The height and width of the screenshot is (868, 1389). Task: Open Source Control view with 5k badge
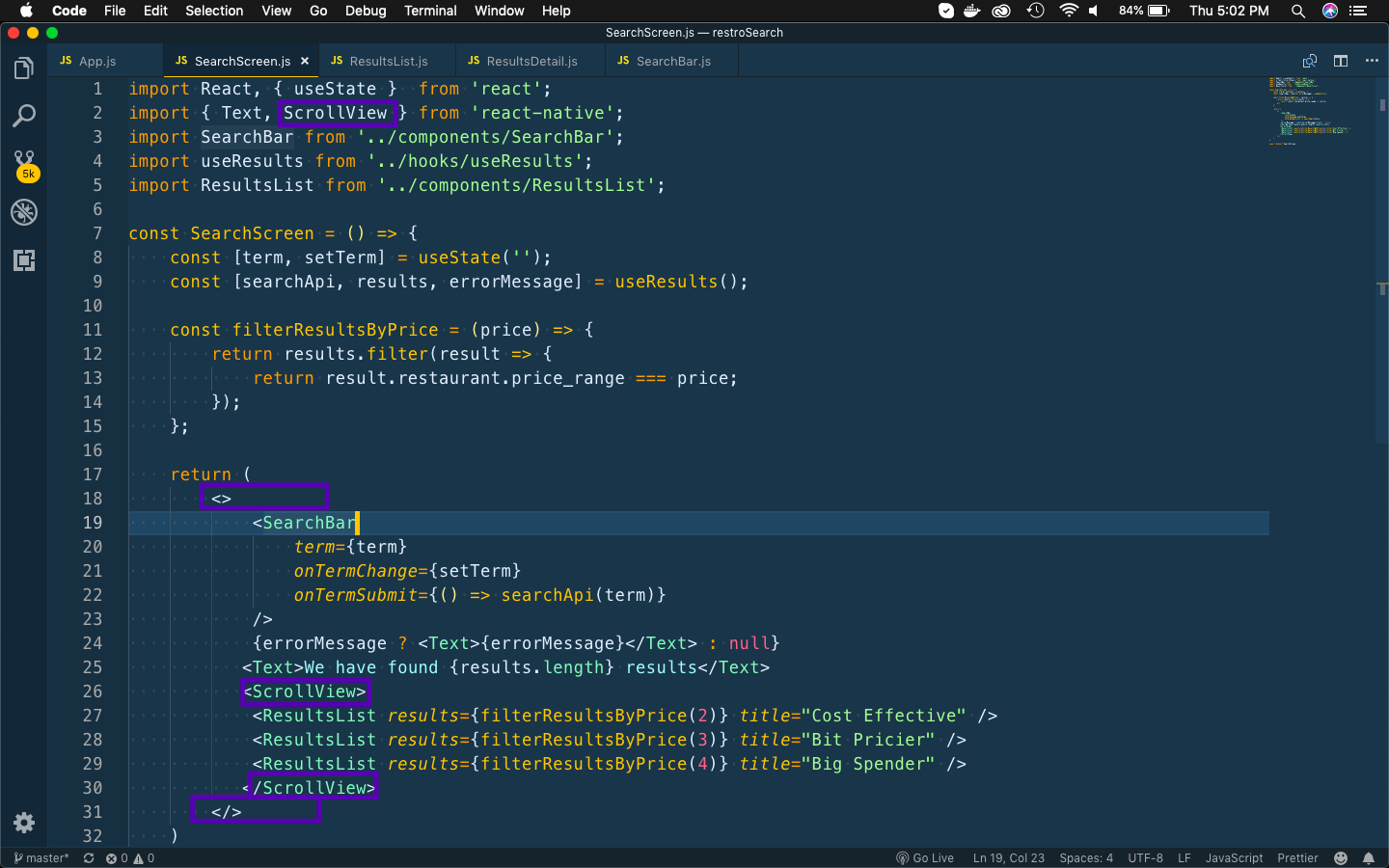(x=24, y=165)
